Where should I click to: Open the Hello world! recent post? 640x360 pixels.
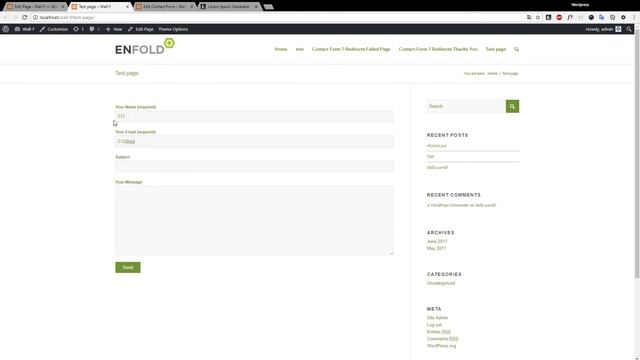pyautogui.click(x=437, y=167)
